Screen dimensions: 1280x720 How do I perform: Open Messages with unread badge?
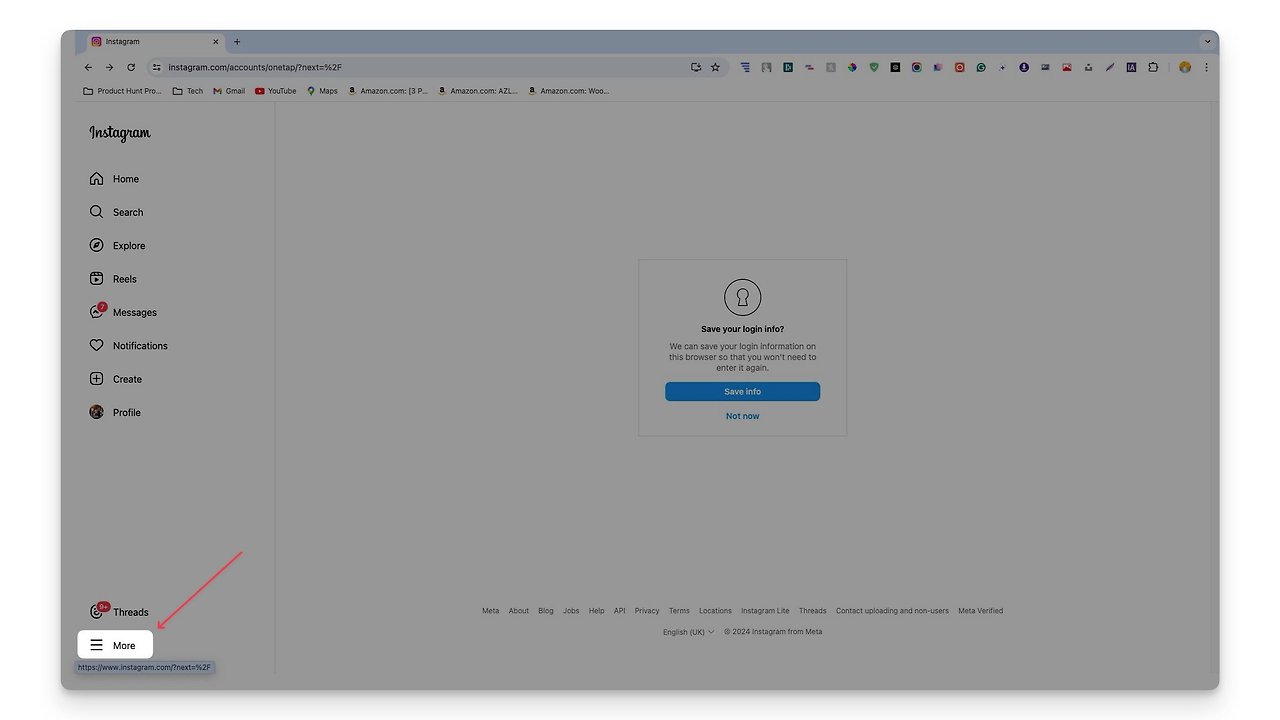123,312
